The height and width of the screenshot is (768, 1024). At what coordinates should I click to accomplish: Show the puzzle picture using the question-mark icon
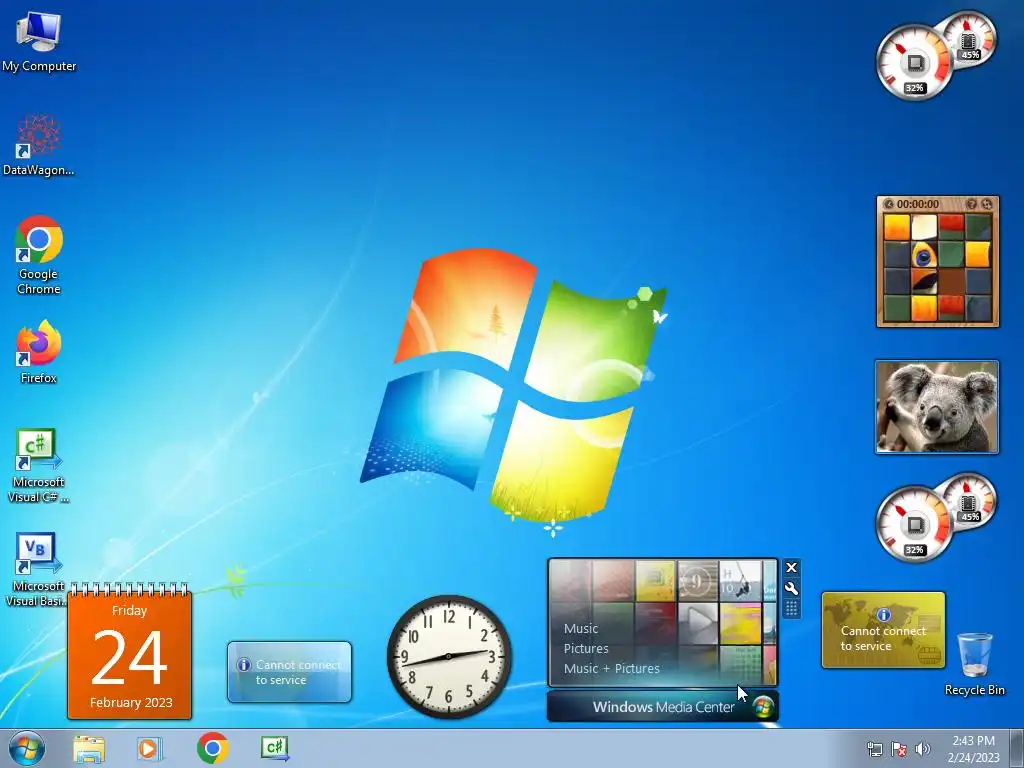click(971, 204)
